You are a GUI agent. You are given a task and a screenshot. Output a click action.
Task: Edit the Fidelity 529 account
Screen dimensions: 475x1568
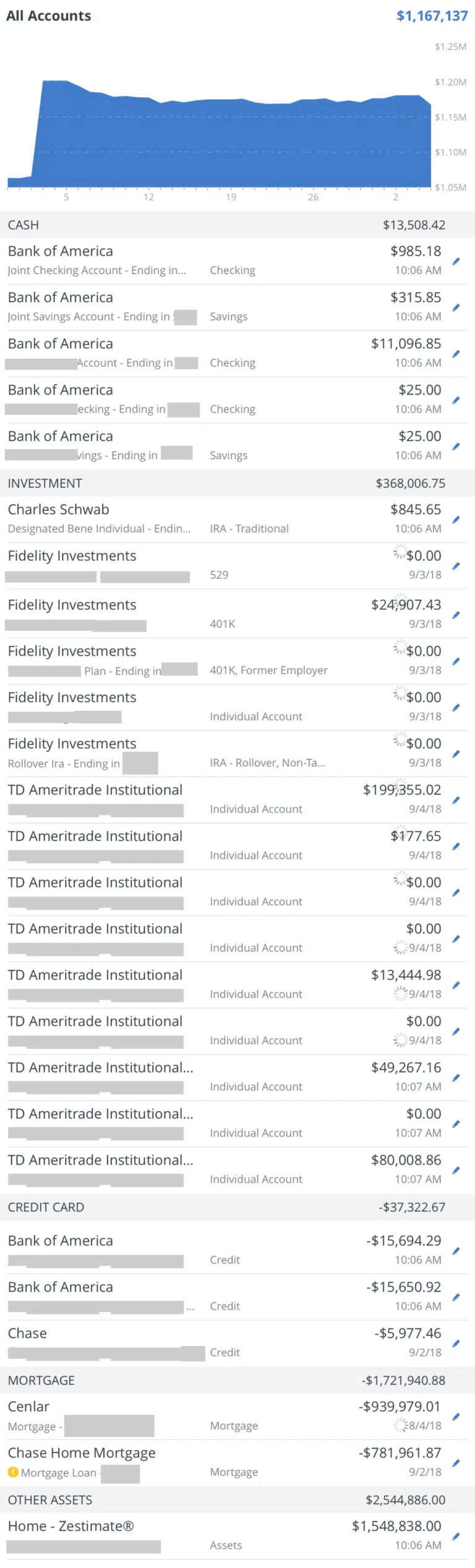[x=456, y=566]
